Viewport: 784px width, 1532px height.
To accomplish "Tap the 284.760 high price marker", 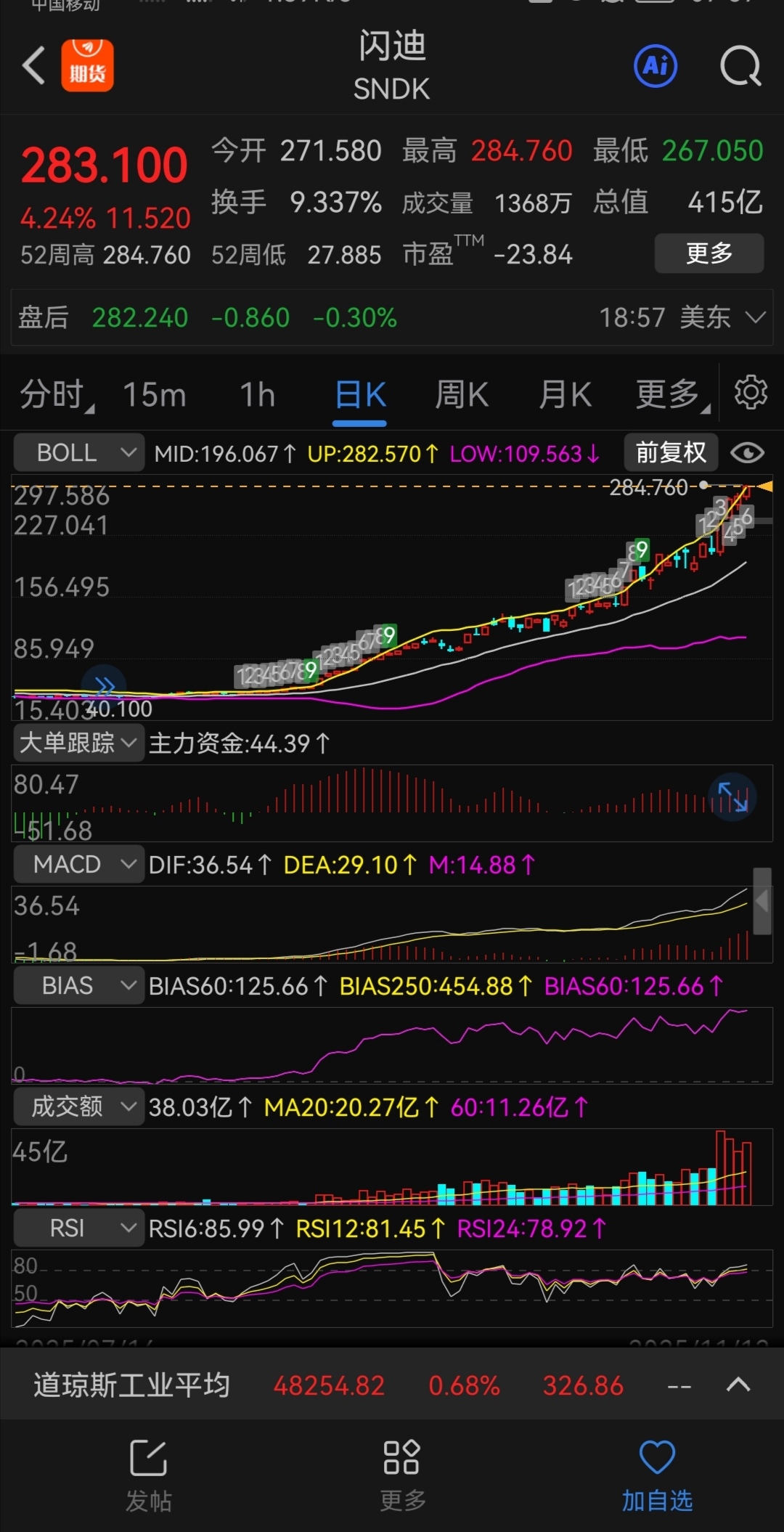I will click(x=648, y=487).
